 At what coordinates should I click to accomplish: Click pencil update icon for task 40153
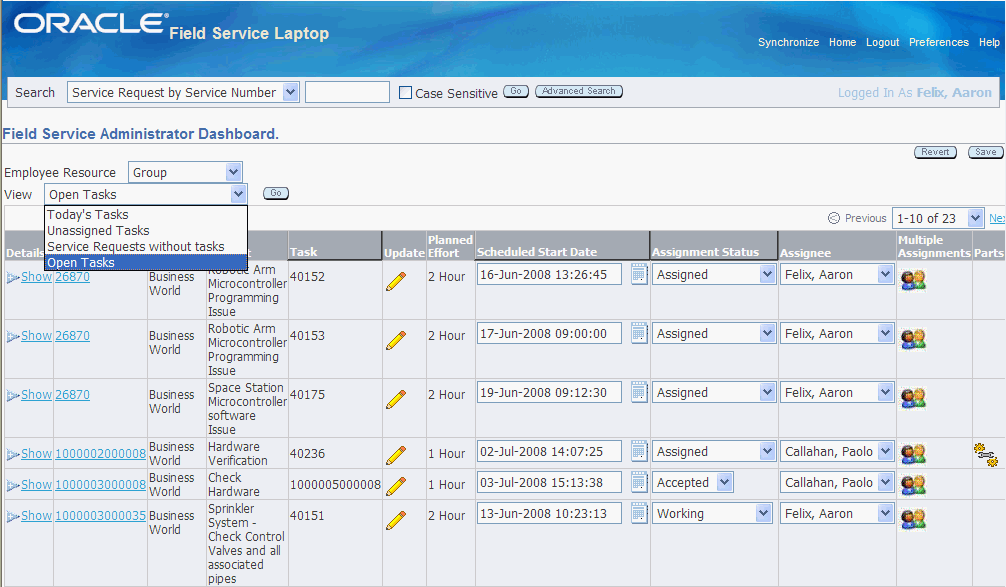(396, 340)
